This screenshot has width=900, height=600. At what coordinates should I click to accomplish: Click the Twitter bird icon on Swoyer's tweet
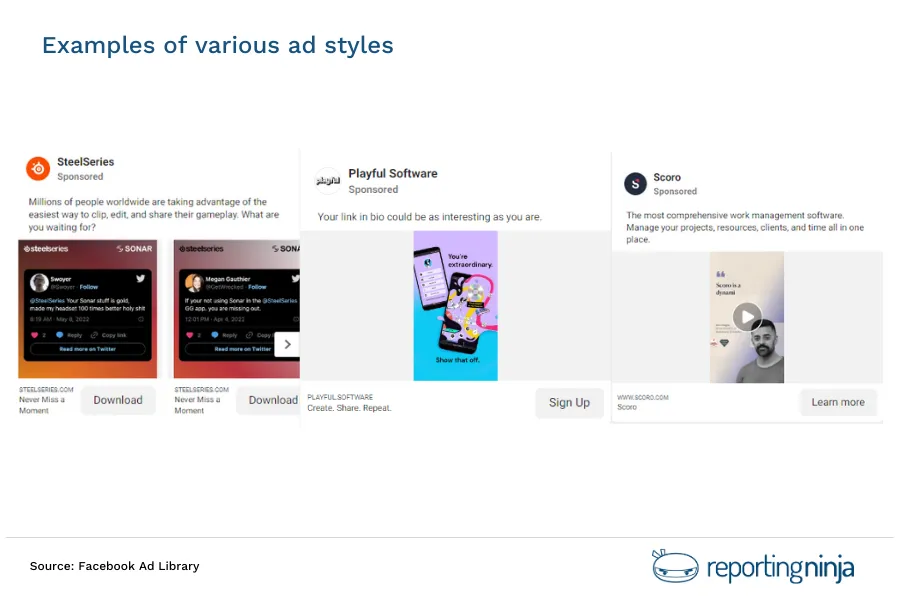141,279
